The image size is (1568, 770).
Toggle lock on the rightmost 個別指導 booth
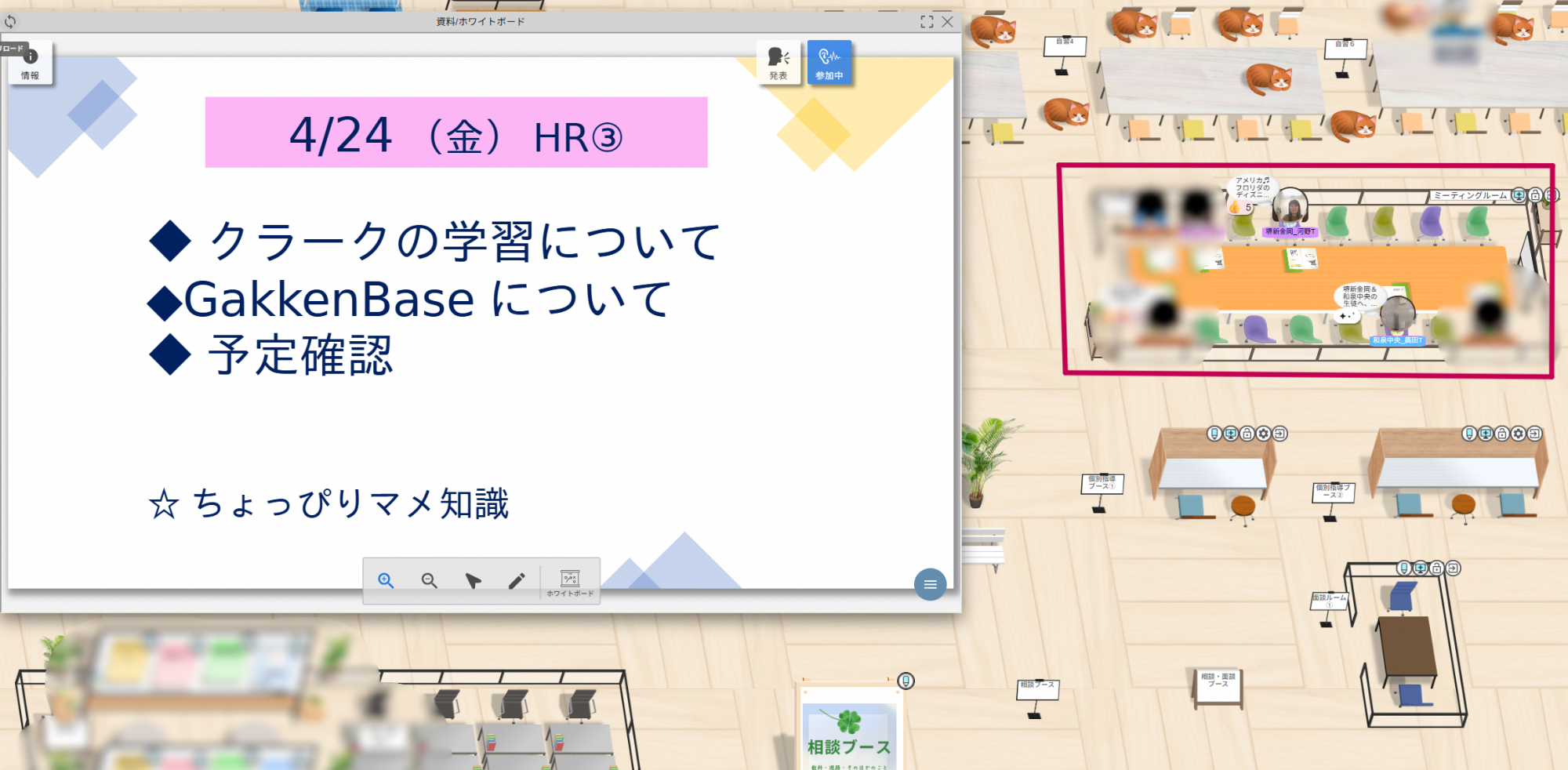[1501, 434]
